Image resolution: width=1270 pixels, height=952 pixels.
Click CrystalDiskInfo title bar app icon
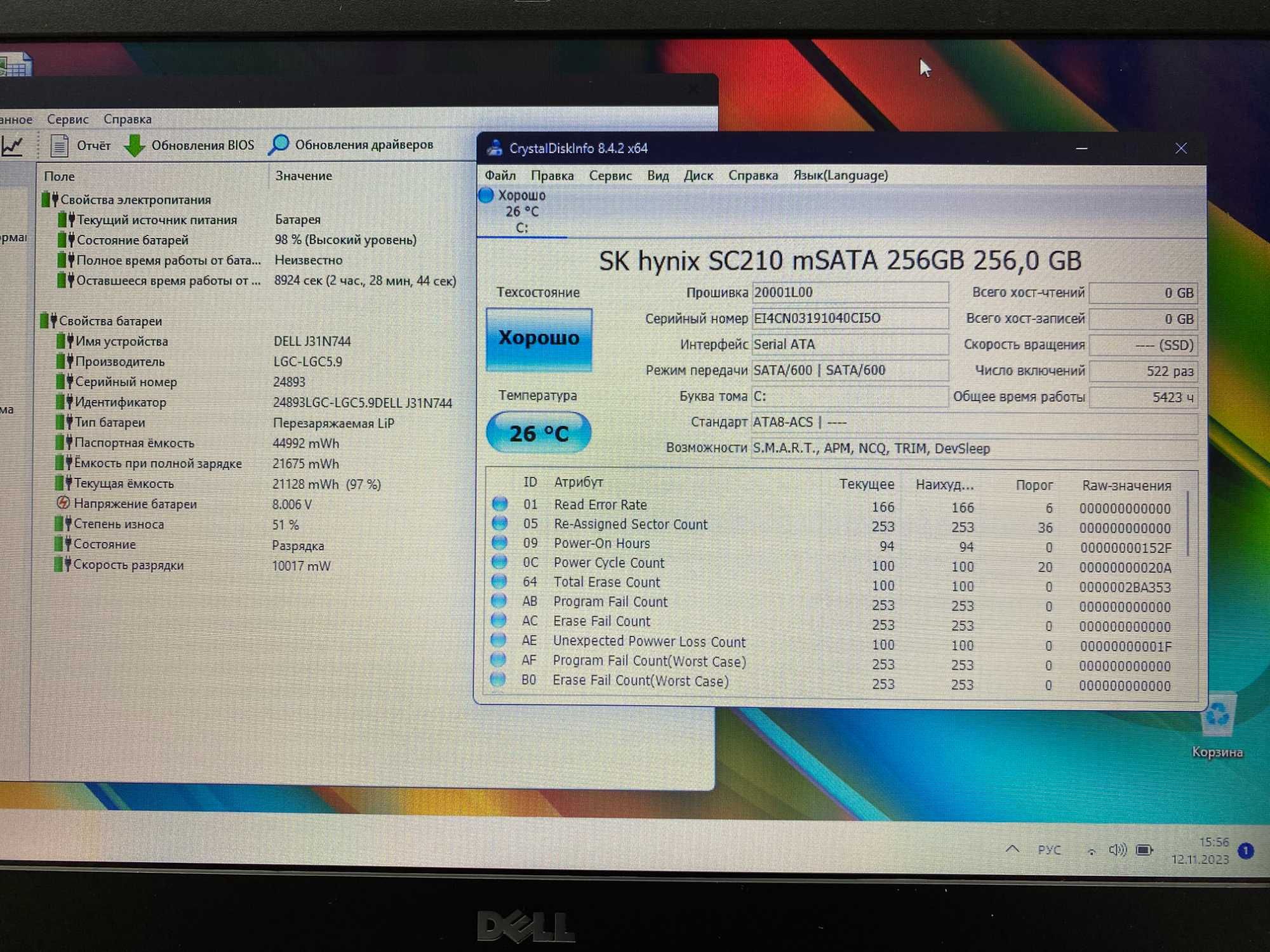[x=494, y=148]
